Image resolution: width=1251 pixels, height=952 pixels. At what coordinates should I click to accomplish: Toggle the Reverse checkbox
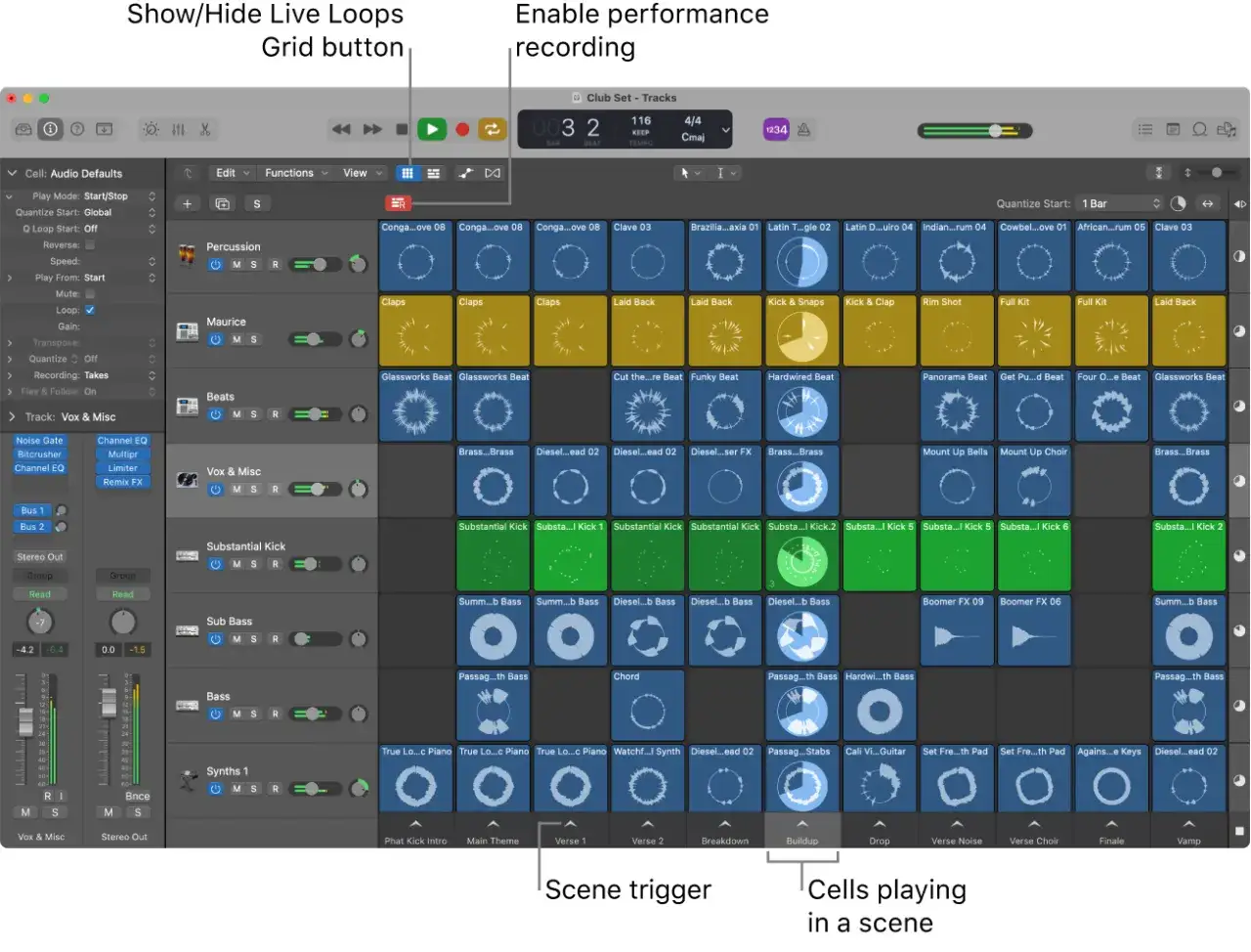click(x=90, y=245)
